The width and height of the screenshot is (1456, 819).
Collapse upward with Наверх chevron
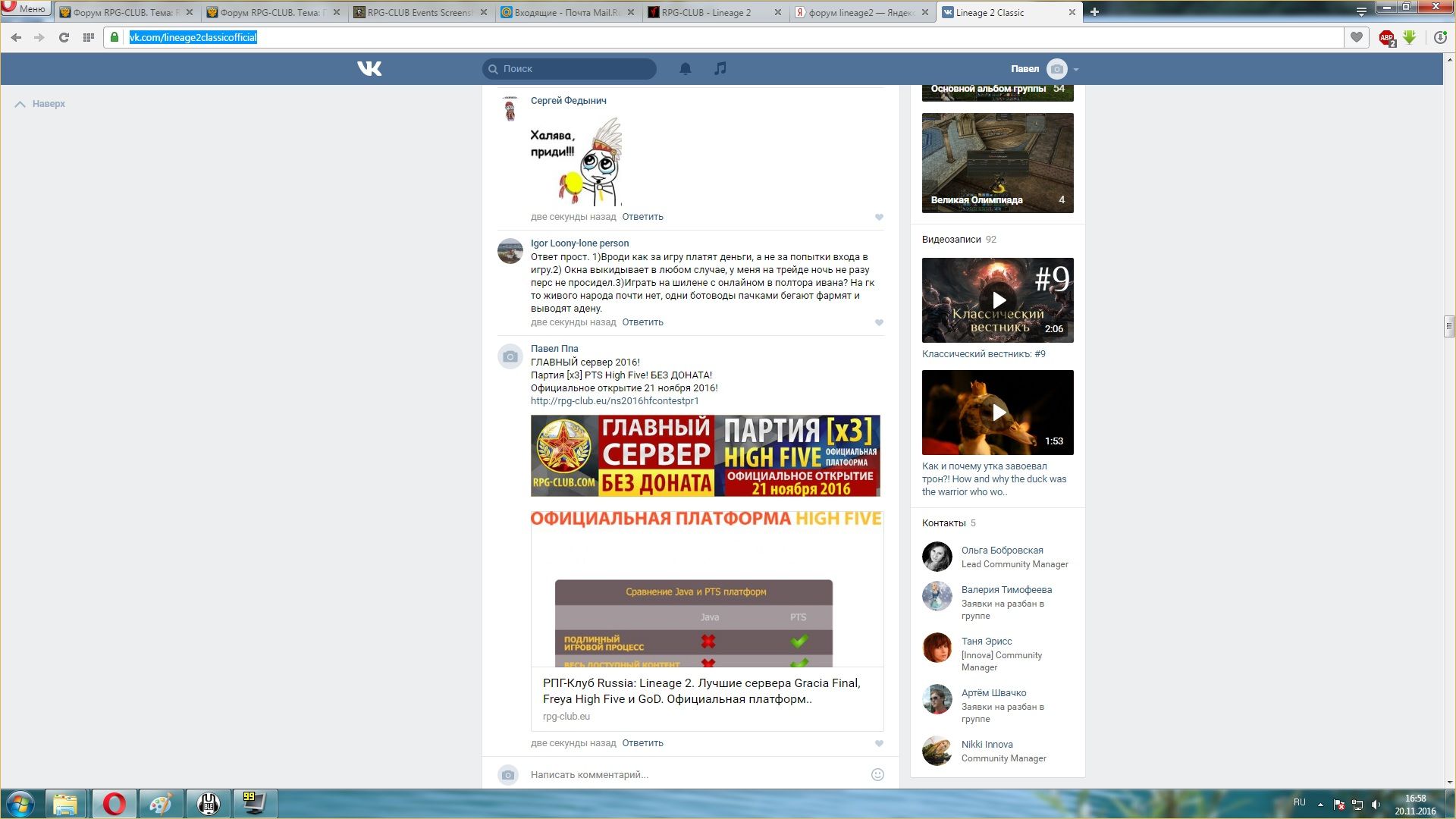tap(20, 104)
